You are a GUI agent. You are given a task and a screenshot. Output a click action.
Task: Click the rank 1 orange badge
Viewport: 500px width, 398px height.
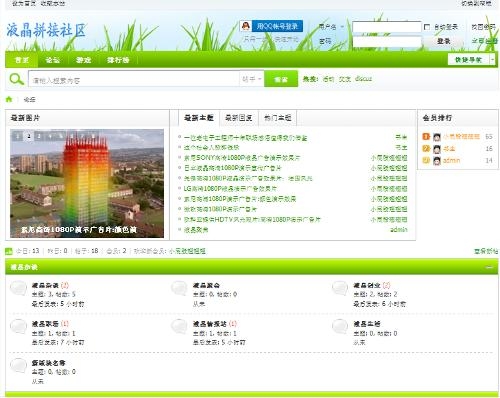click(x=426, y=136)
